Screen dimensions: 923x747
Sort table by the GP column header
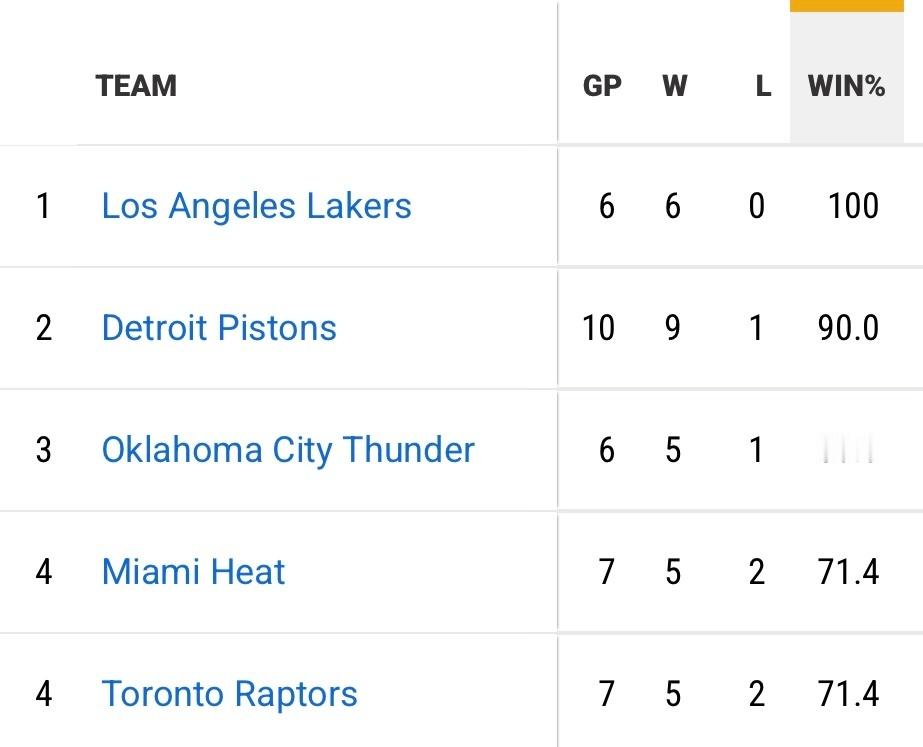602,86
